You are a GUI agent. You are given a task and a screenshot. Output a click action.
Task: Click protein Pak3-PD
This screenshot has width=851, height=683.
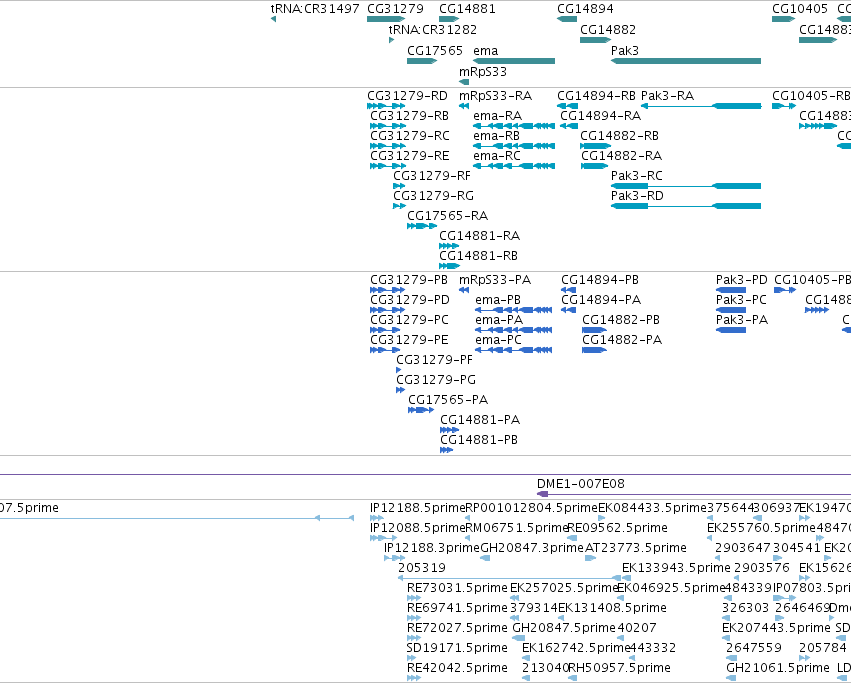[x=741, y=280]
